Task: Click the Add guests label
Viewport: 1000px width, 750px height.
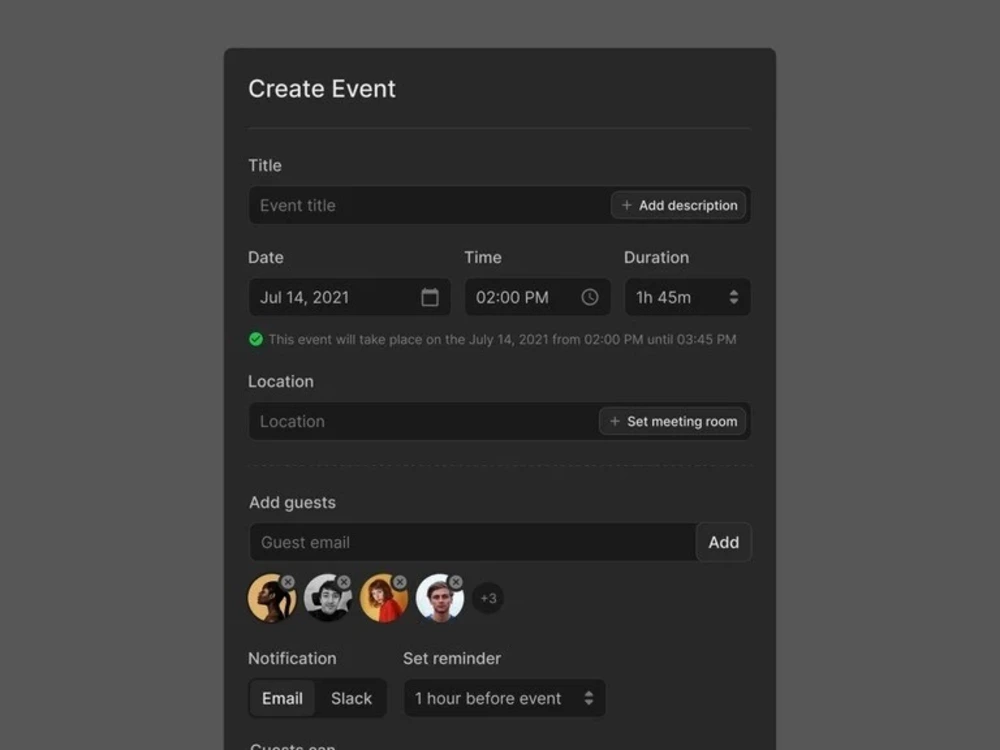Action: (x=292, y=503)
